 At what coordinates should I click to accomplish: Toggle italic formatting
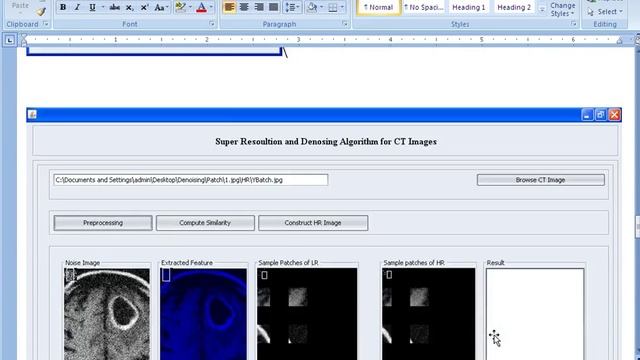(77, 7)
